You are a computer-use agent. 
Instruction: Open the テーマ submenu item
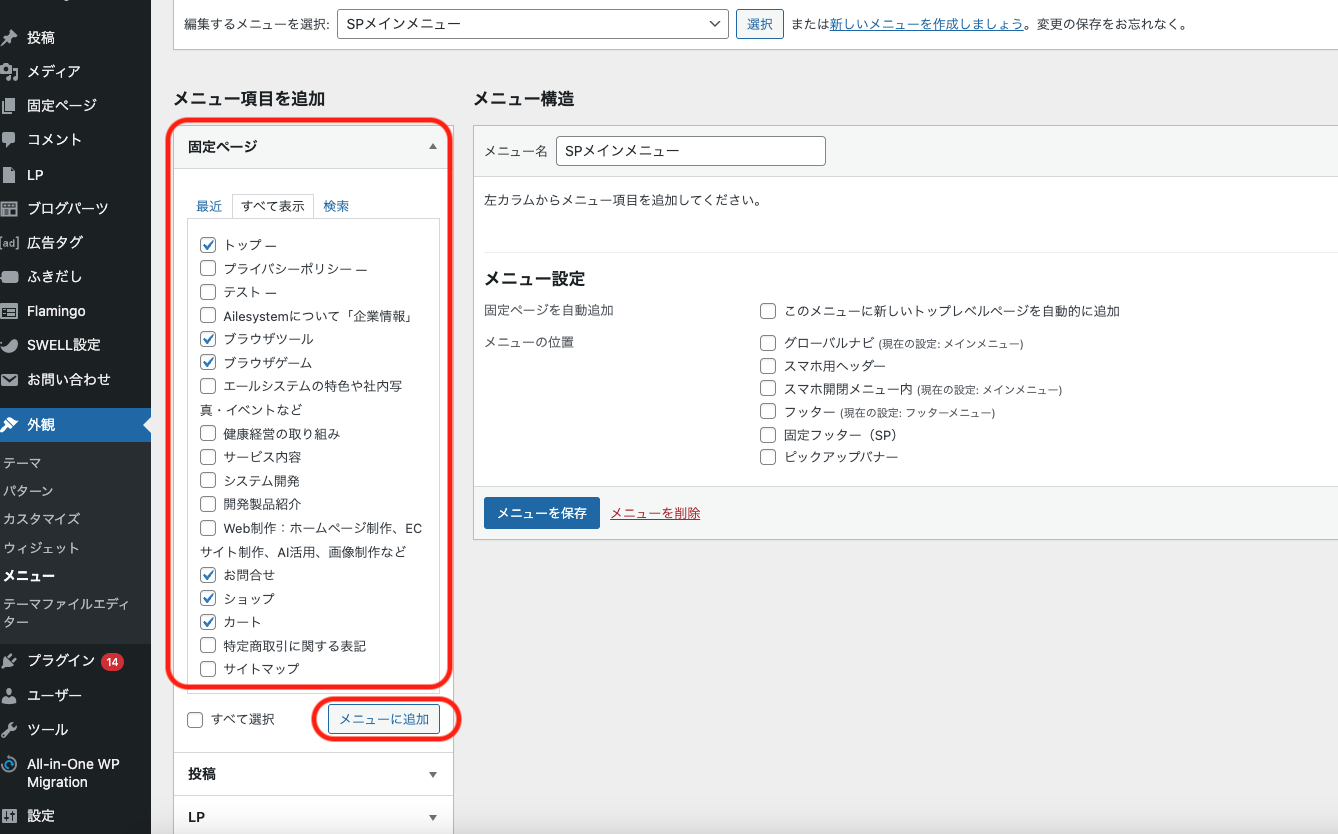pyautogui.click(x=22, y=463)
